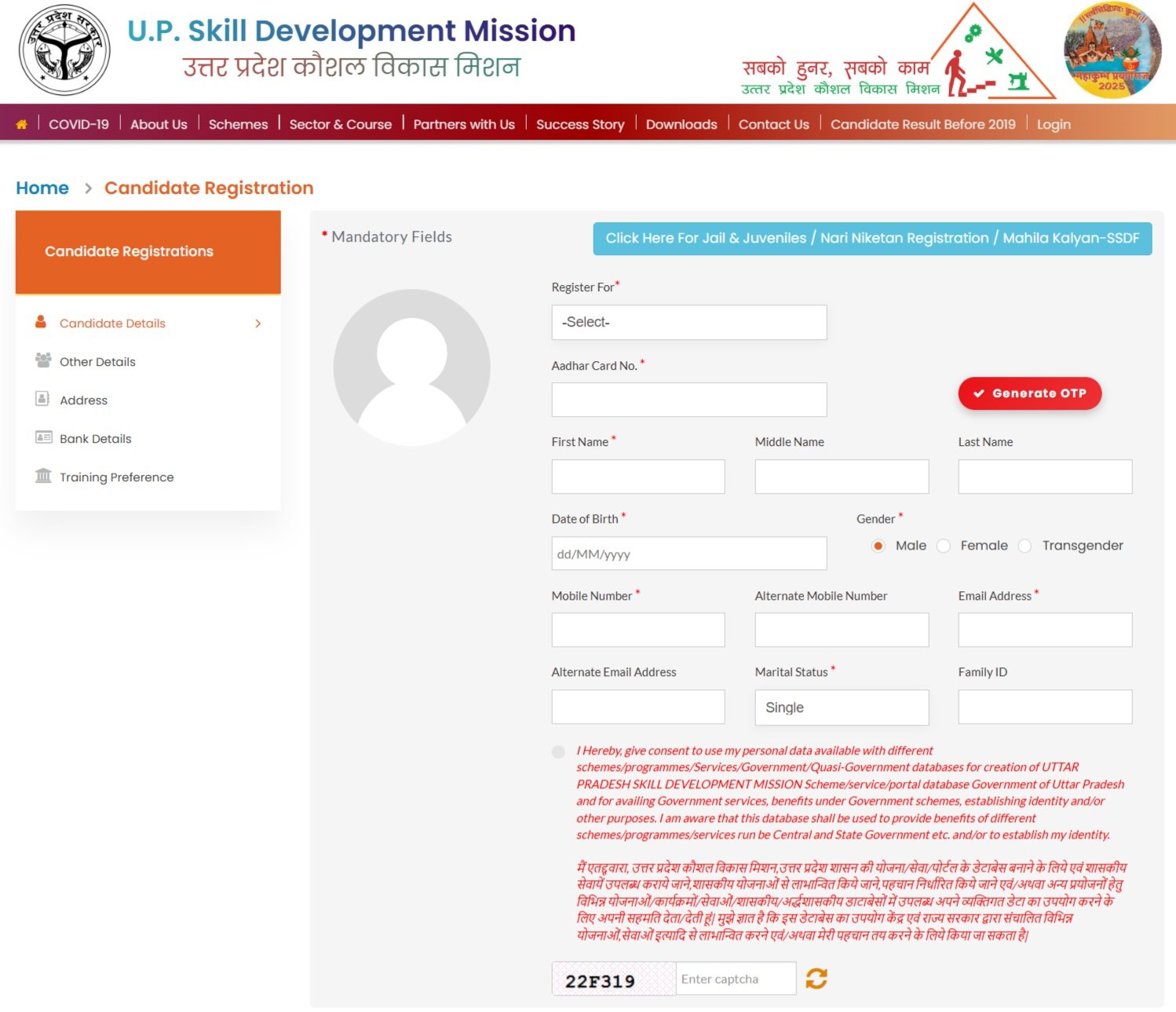Screen dimensions: 1176x1012
Task: Open the COVID-19 menu
Action: coord(79,124)
